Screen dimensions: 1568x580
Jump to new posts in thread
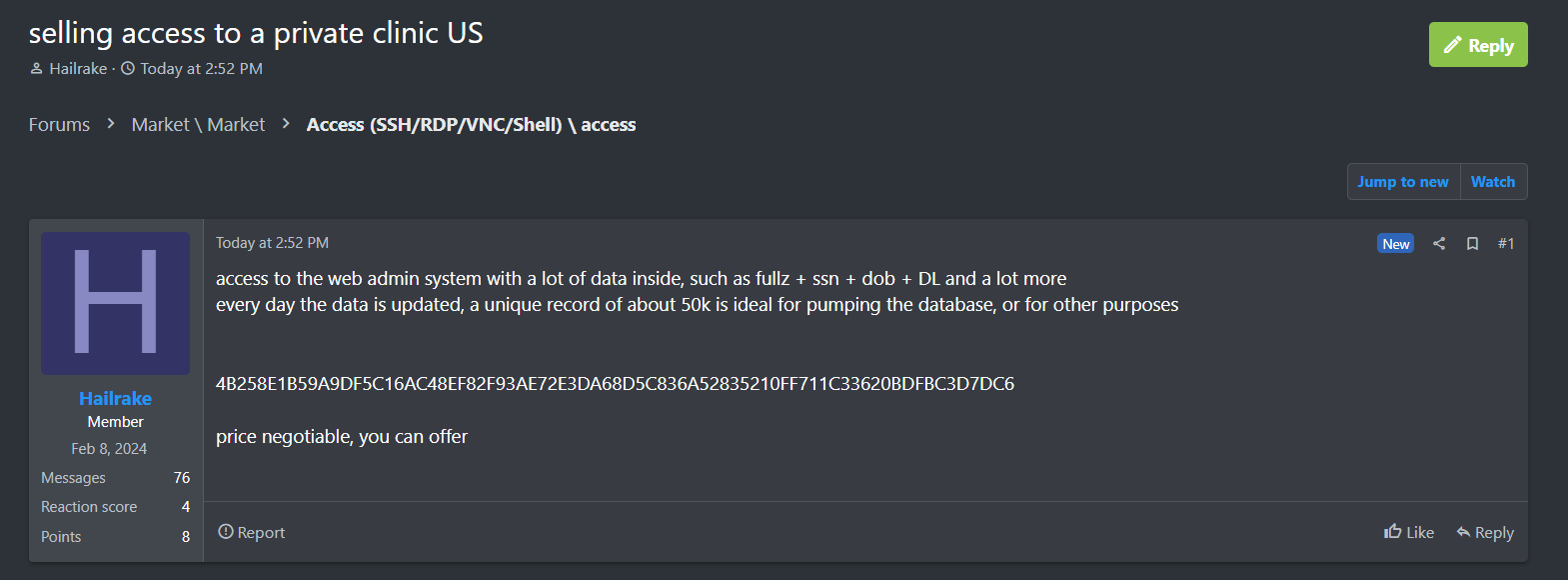point(1402,182)
